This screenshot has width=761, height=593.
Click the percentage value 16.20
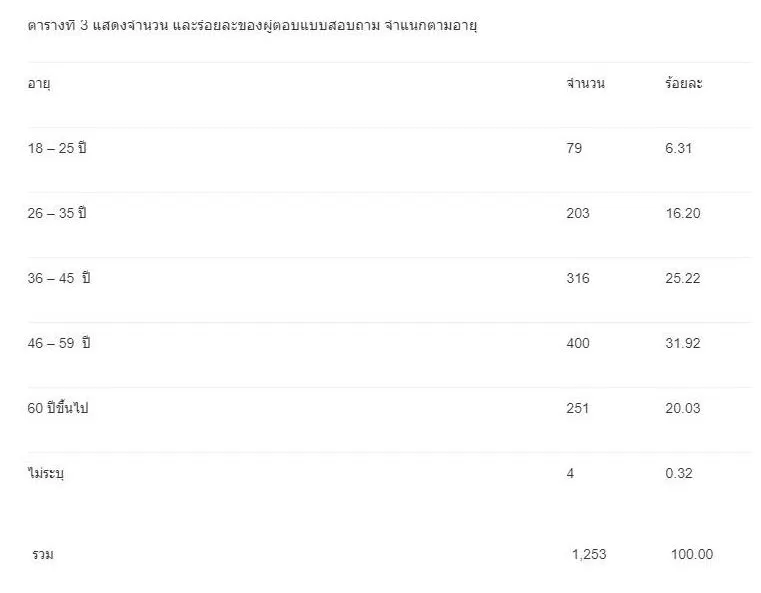pyautogui.click(x=682, y=213)
